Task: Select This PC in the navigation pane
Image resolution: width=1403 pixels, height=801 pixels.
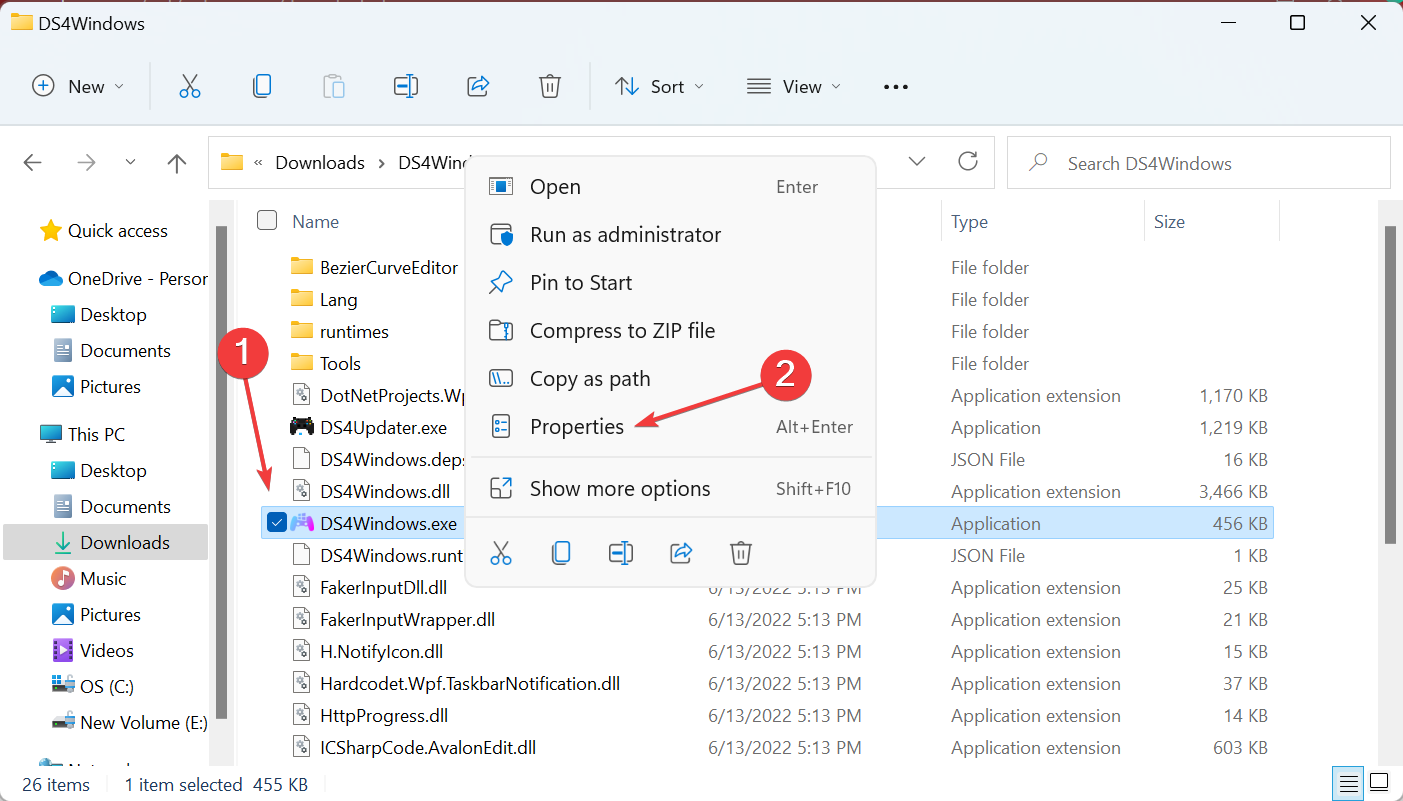Action: (x=82, y=435)
